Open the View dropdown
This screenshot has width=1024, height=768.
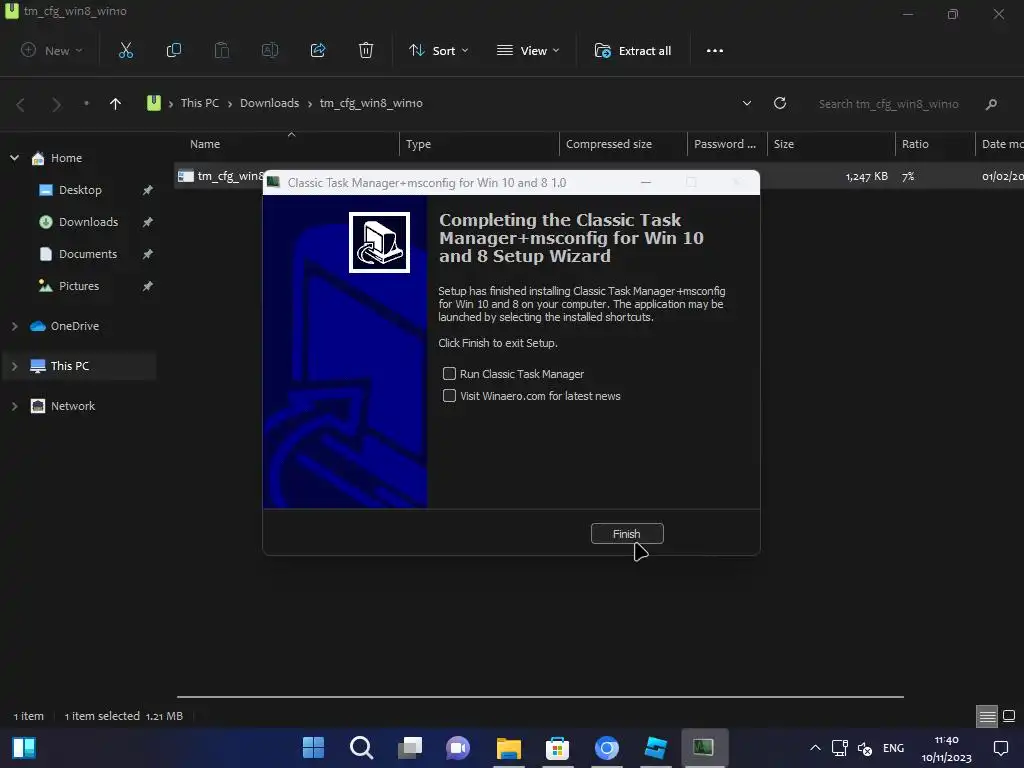(528, 50)
